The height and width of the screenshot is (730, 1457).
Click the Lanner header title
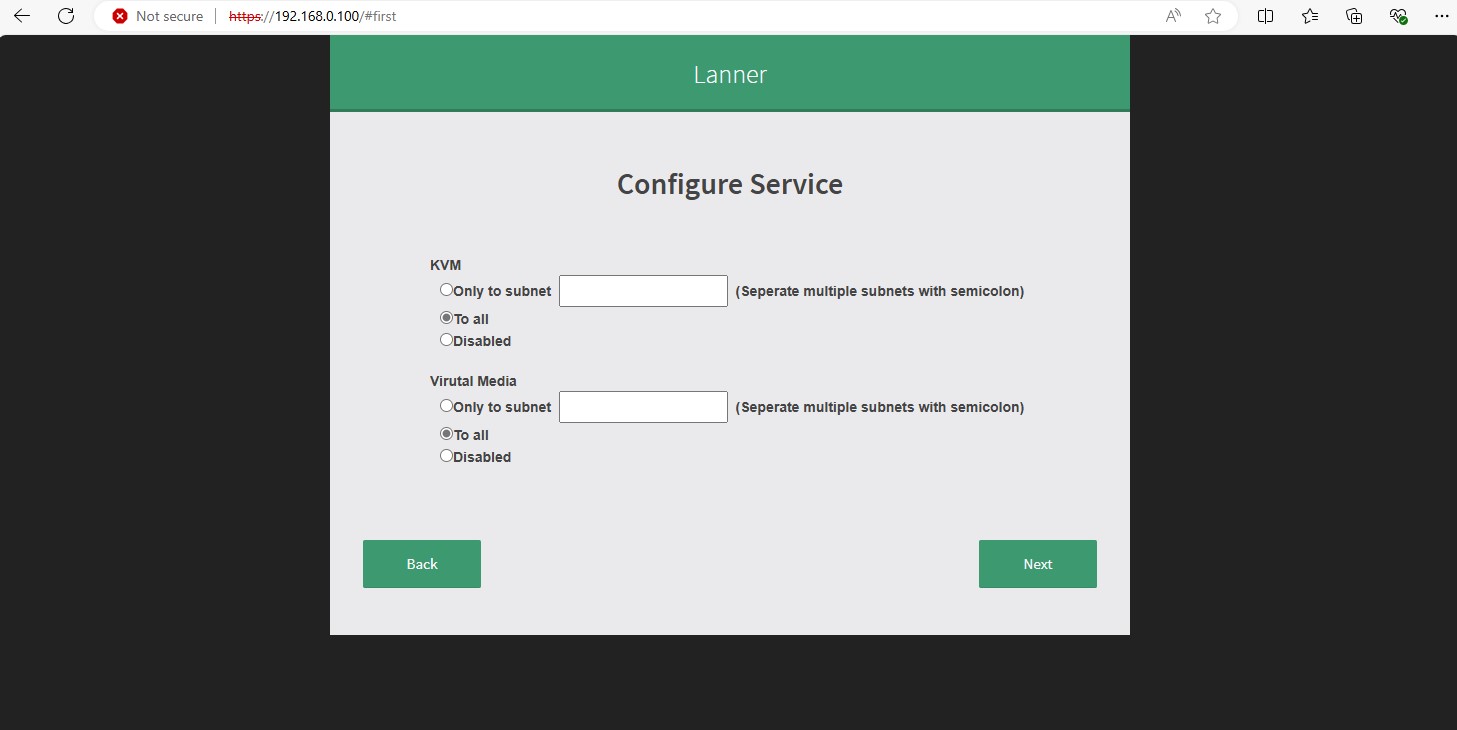(730, 74)
